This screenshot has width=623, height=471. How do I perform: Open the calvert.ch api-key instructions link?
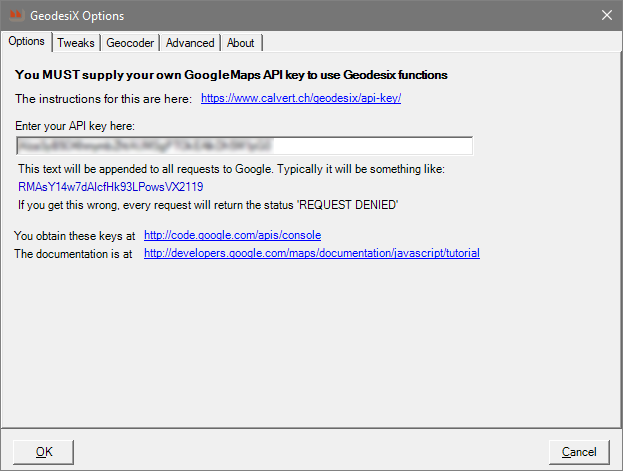click(301, 98)
